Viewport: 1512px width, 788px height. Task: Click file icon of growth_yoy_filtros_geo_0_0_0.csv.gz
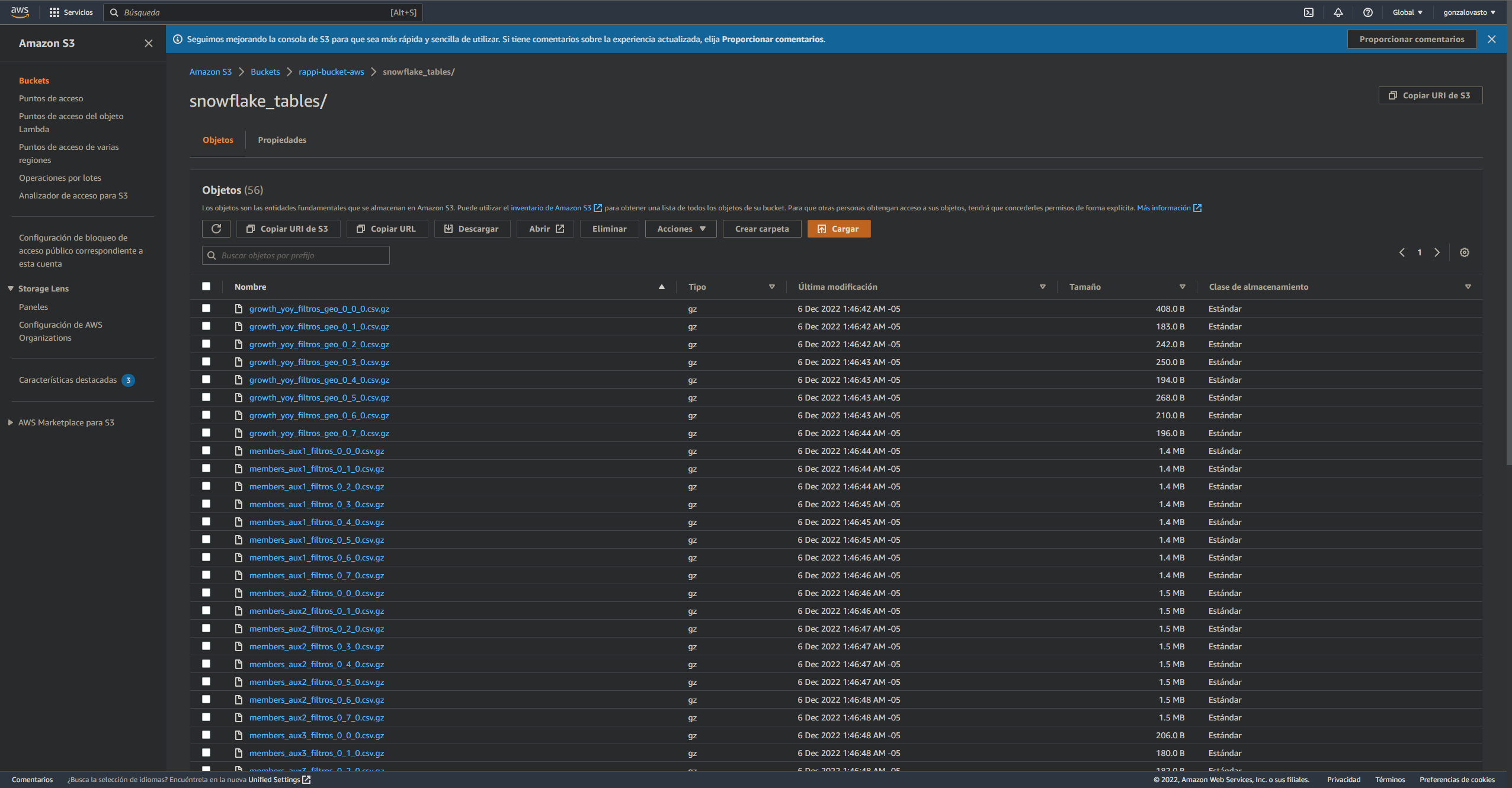pos(239,309)
